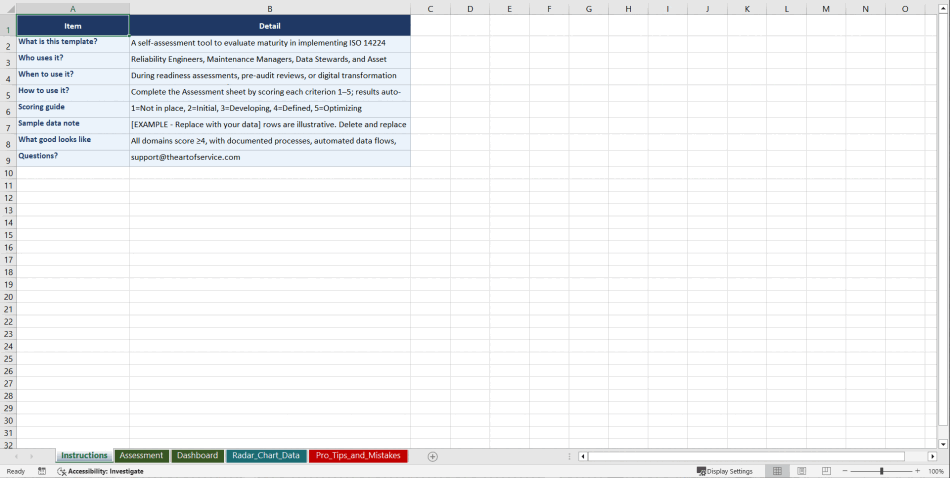Open Display Settings in status bar
The height and width of the screenshot is (478, 950).
(x=725, y=471)
